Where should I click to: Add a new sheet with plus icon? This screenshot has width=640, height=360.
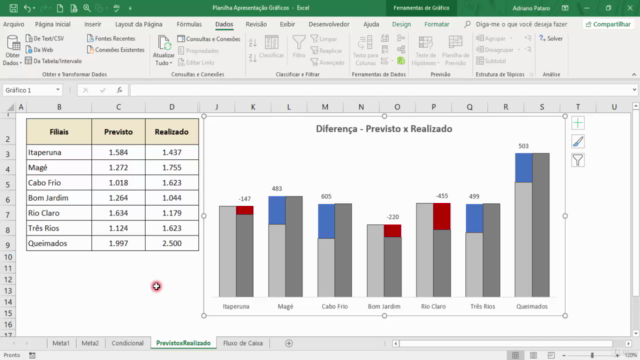289,343
